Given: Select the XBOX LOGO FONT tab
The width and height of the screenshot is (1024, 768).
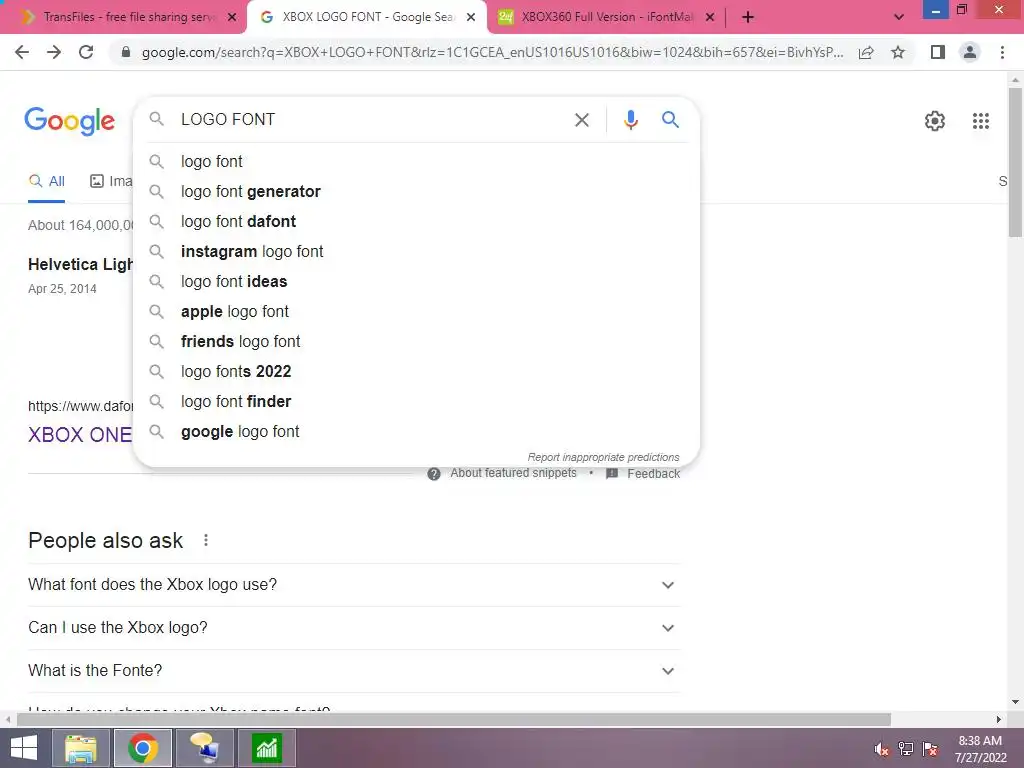Looking at the screenshot, I should [x=367, y=17].
